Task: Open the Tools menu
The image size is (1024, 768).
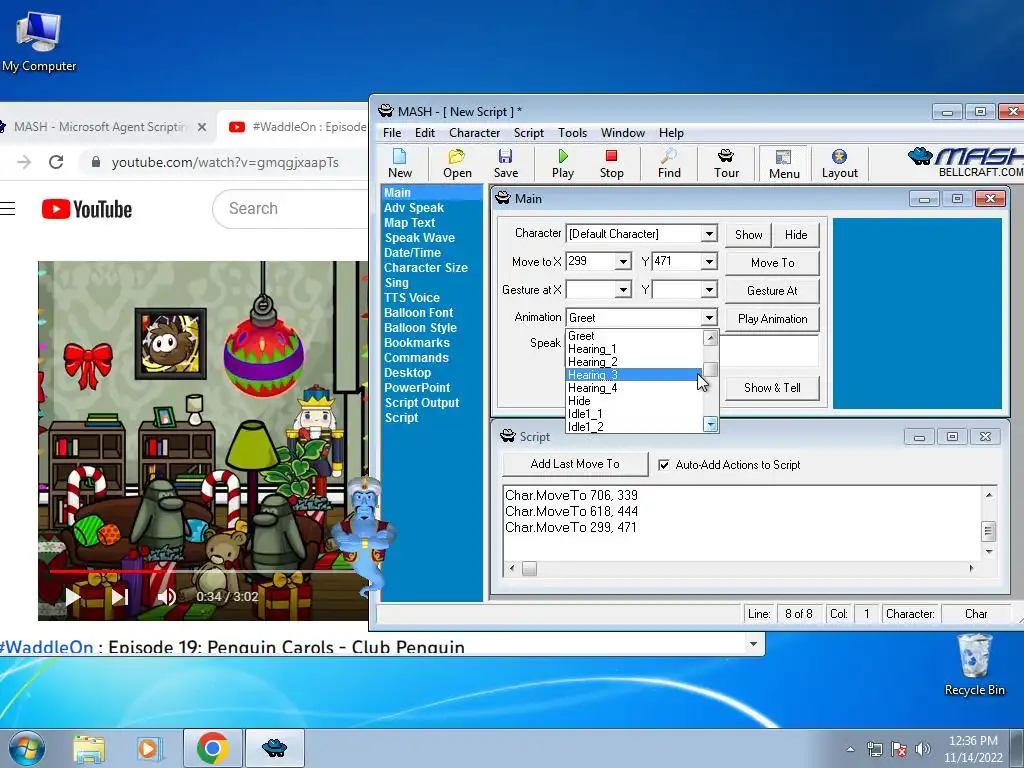Action: [572, 133]
